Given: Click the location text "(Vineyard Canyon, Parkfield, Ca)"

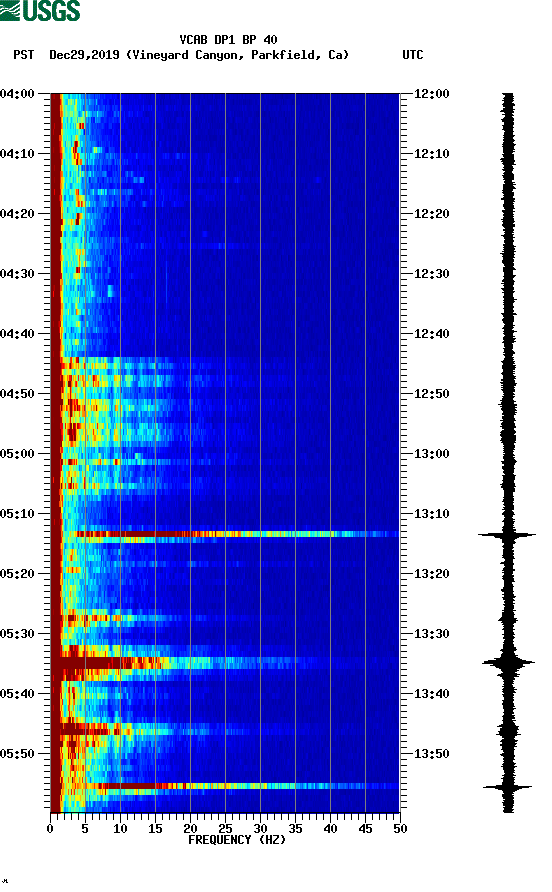Looking at the screenshot, I should coord(237,55).
